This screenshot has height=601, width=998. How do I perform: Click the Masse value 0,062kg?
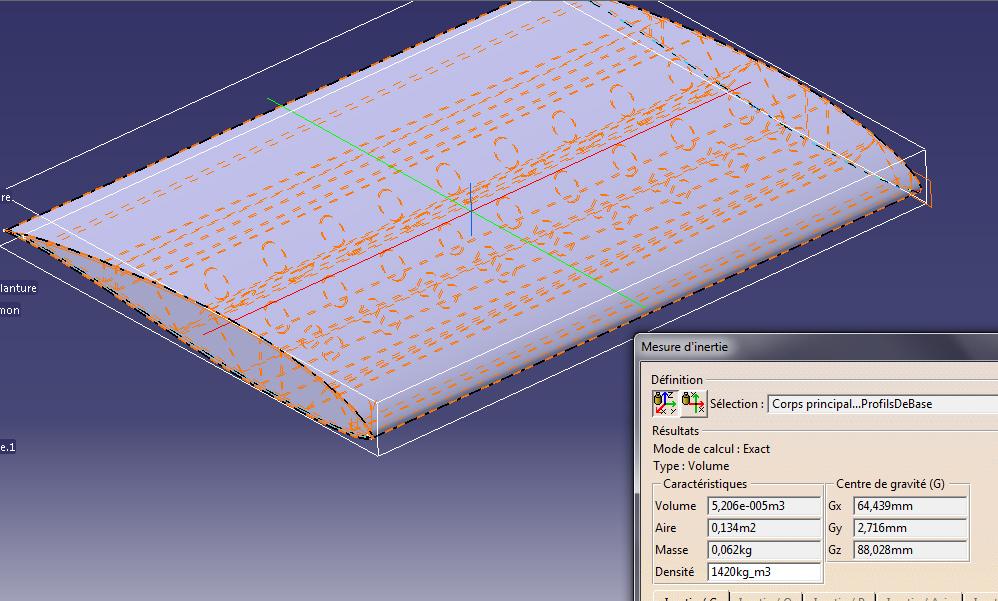coord(764,549)
